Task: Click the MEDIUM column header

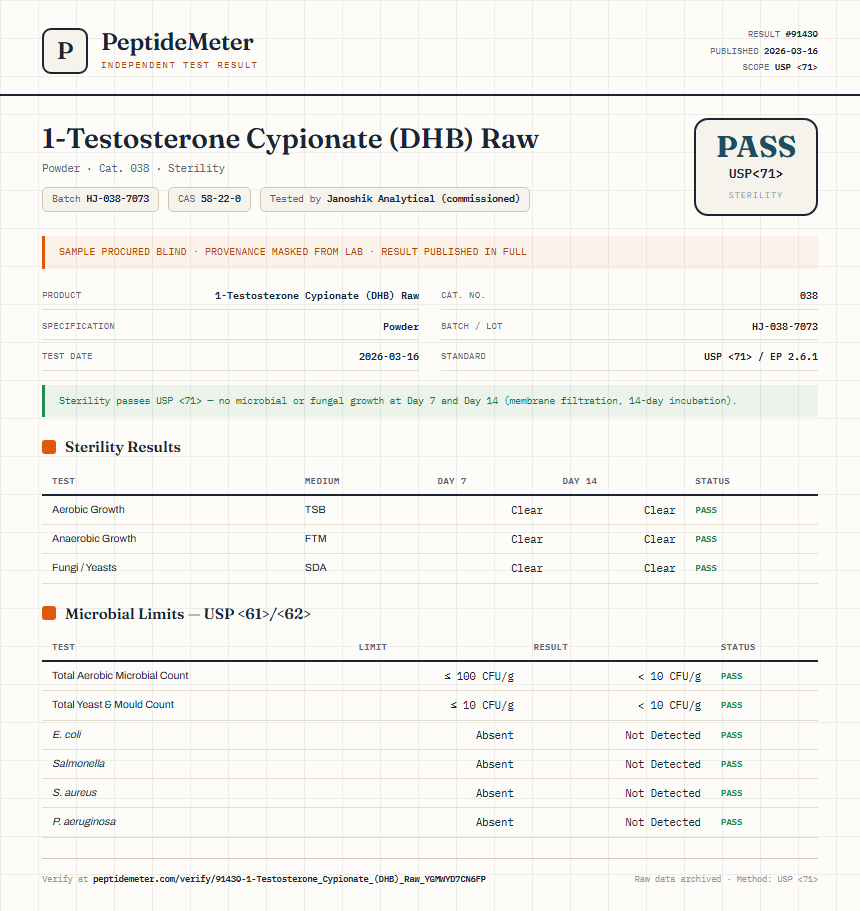Action: point(322,481)
